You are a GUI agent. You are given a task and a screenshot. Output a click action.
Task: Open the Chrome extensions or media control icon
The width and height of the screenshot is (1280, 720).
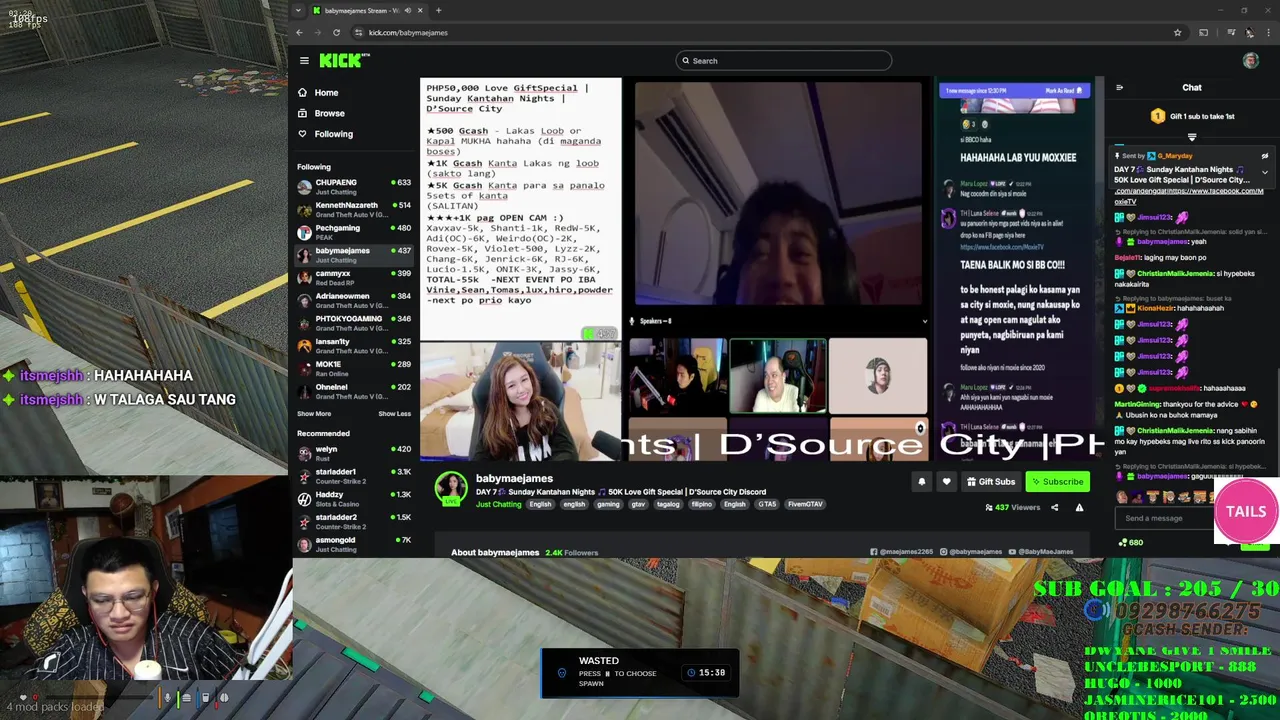pyautogui.click(x=1231, y=33)
